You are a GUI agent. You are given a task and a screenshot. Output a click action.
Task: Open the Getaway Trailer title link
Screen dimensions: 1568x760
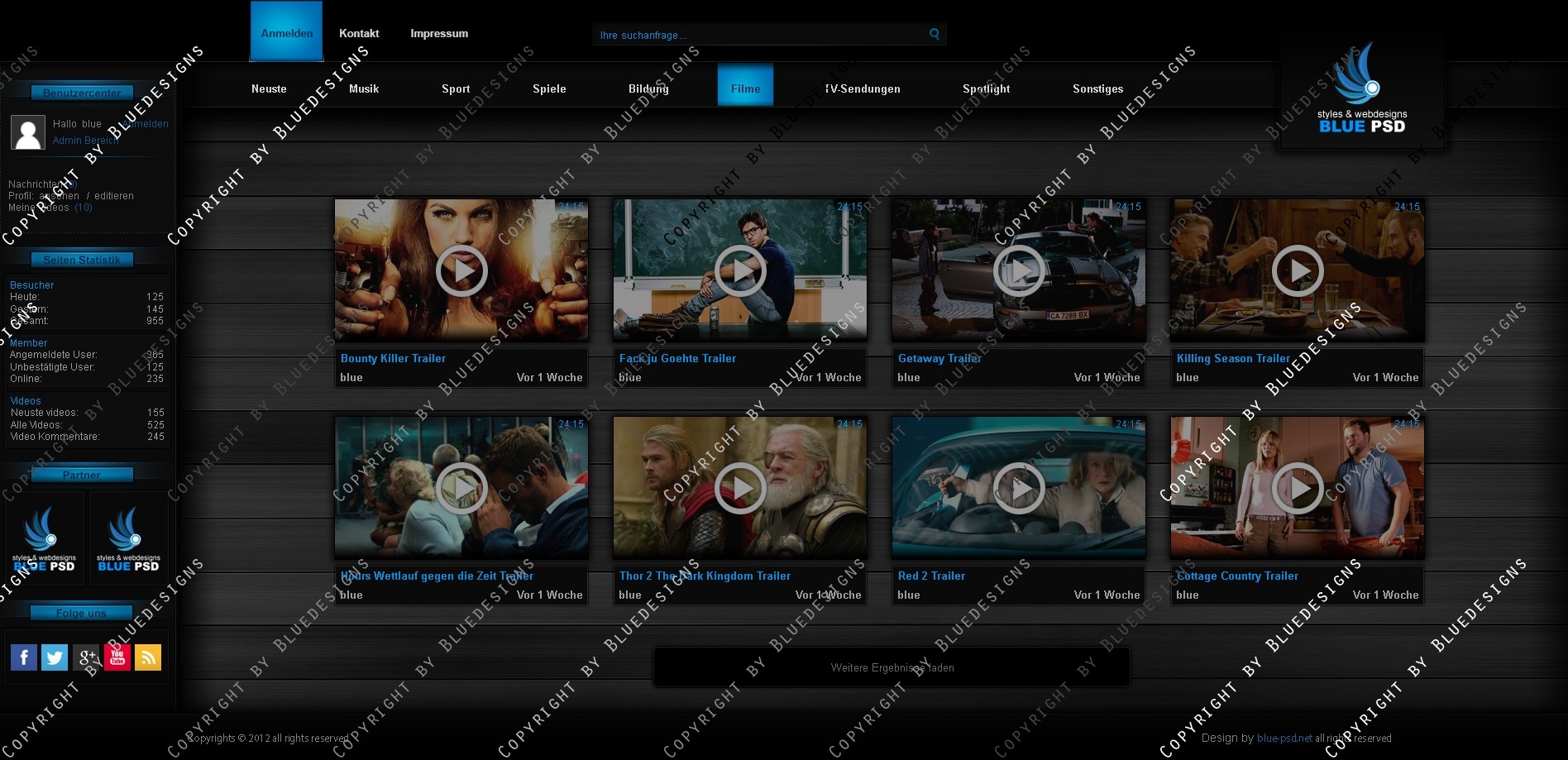[939, 358]
